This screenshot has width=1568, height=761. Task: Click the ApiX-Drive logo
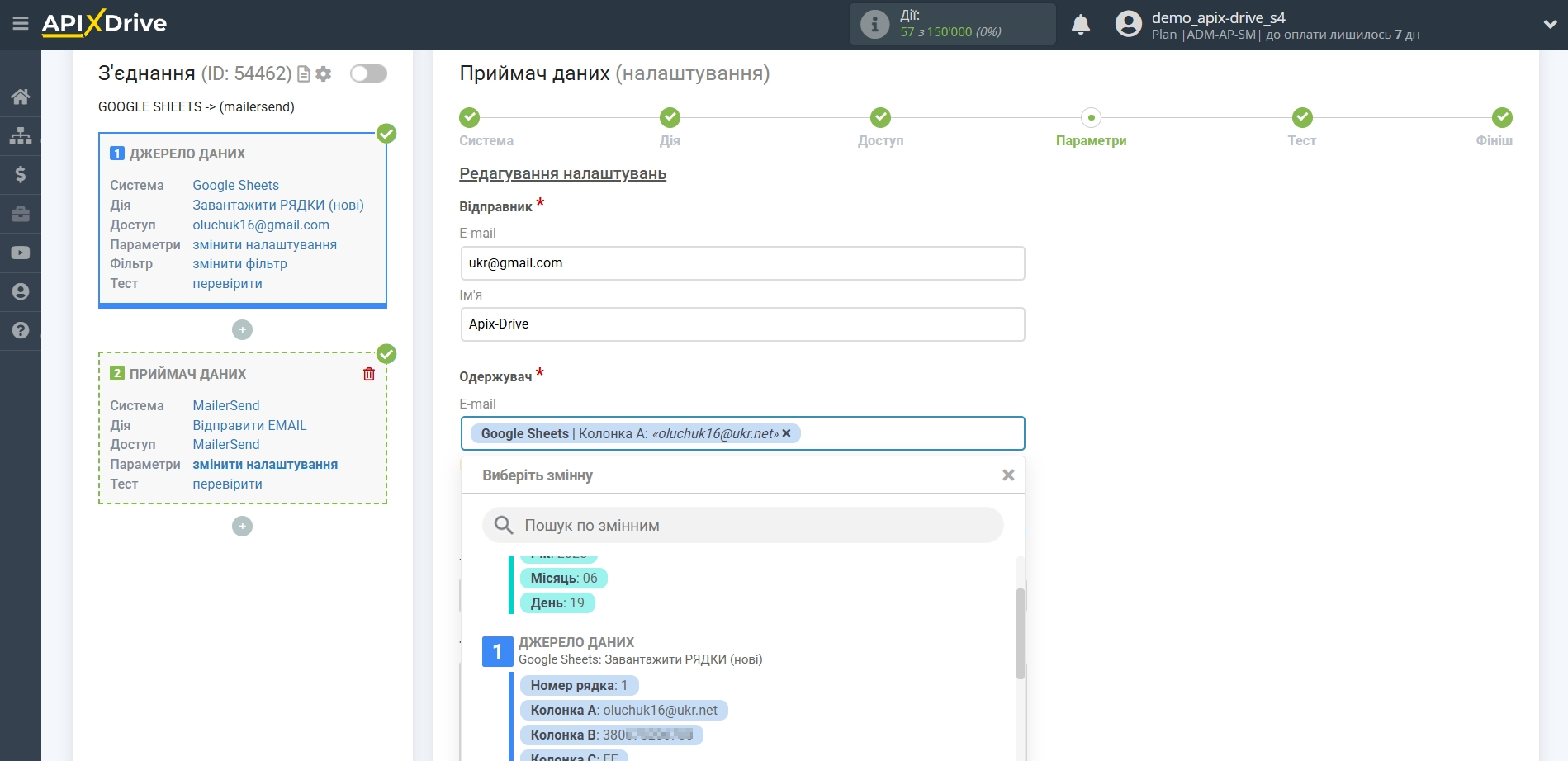104,23
